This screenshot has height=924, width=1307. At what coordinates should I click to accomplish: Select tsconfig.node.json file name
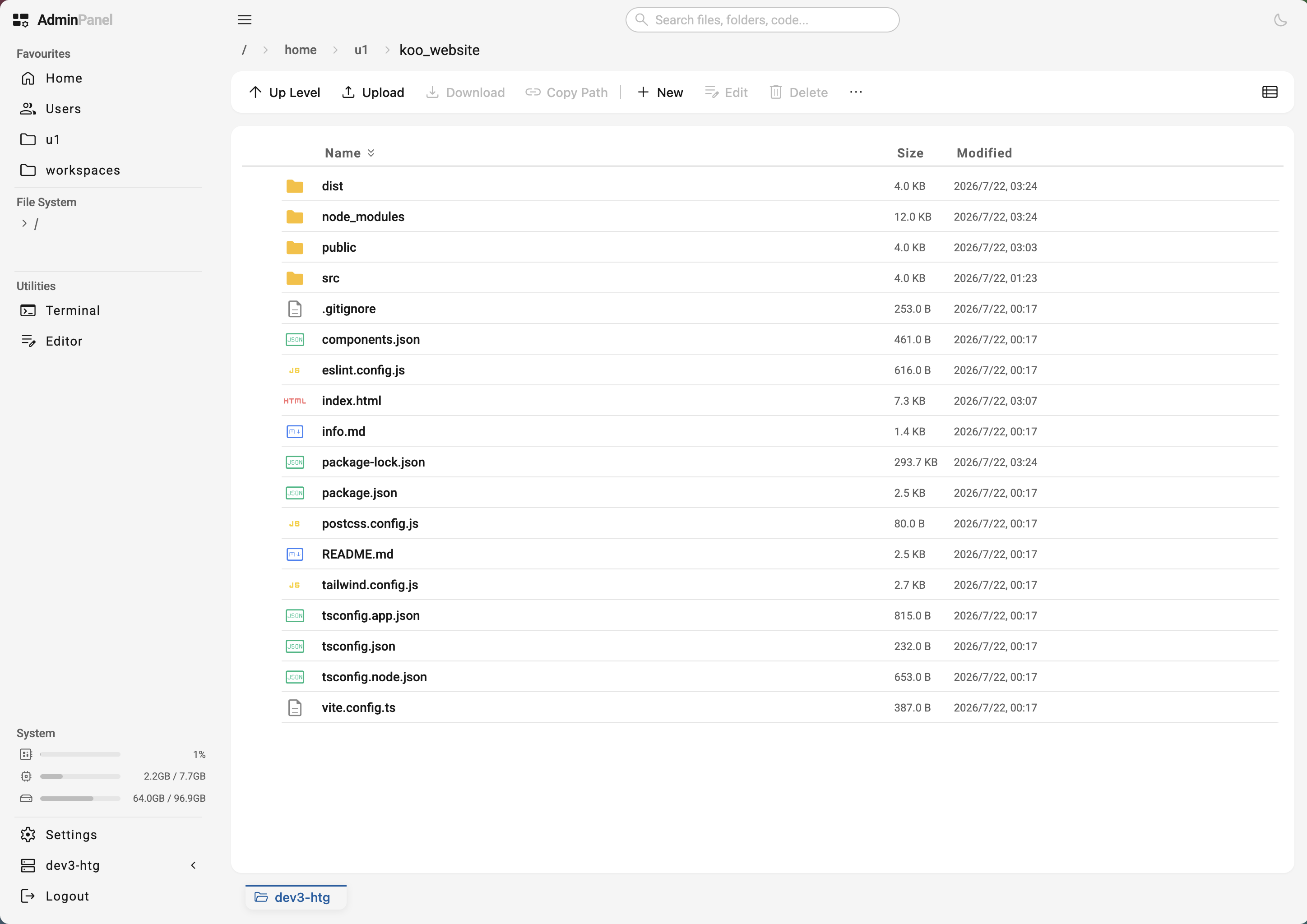pos(374,677)
